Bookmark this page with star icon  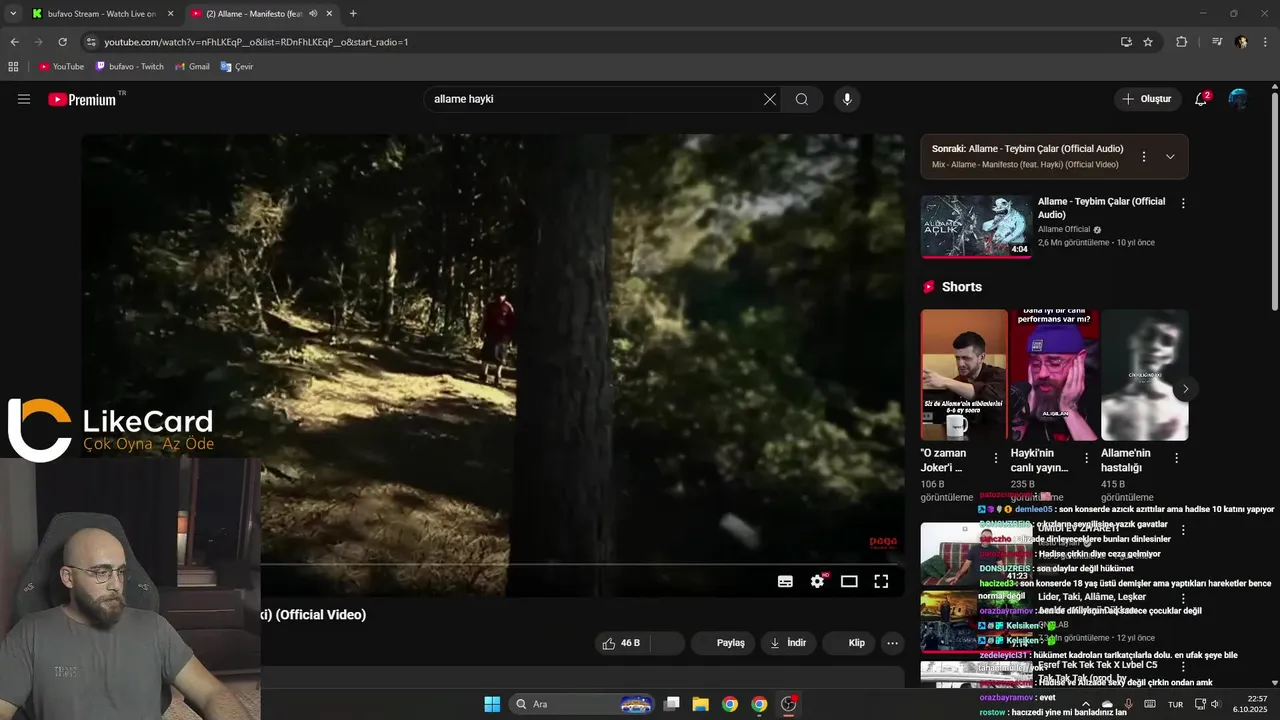point(1148,42)
